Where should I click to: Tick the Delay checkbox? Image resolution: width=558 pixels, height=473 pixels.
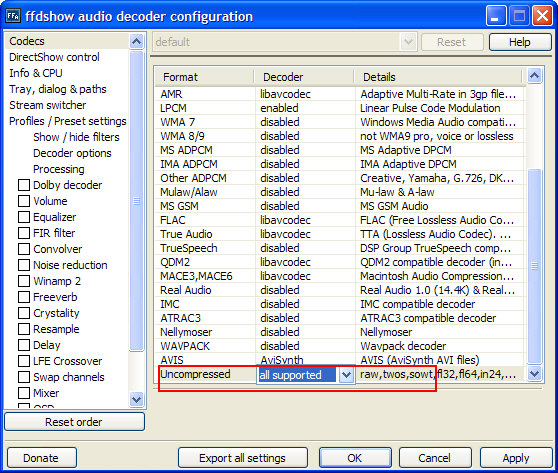(24, 345)
